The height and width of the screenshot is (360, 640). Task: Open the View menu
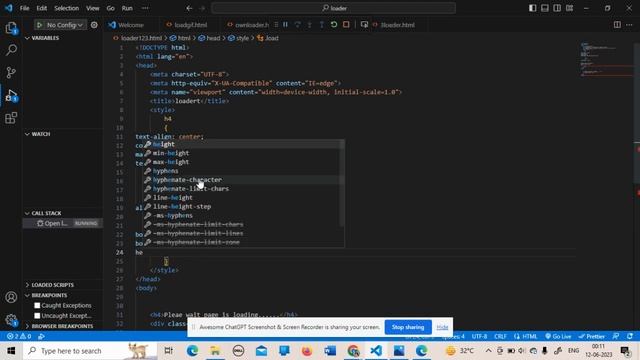click(93, 8)
